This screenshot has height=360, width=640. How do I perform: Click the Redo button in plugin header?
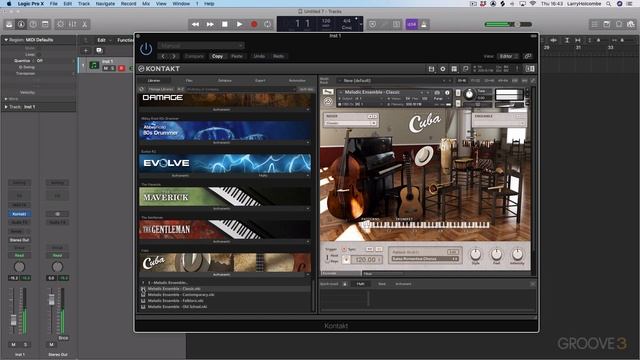click(278, 56)
